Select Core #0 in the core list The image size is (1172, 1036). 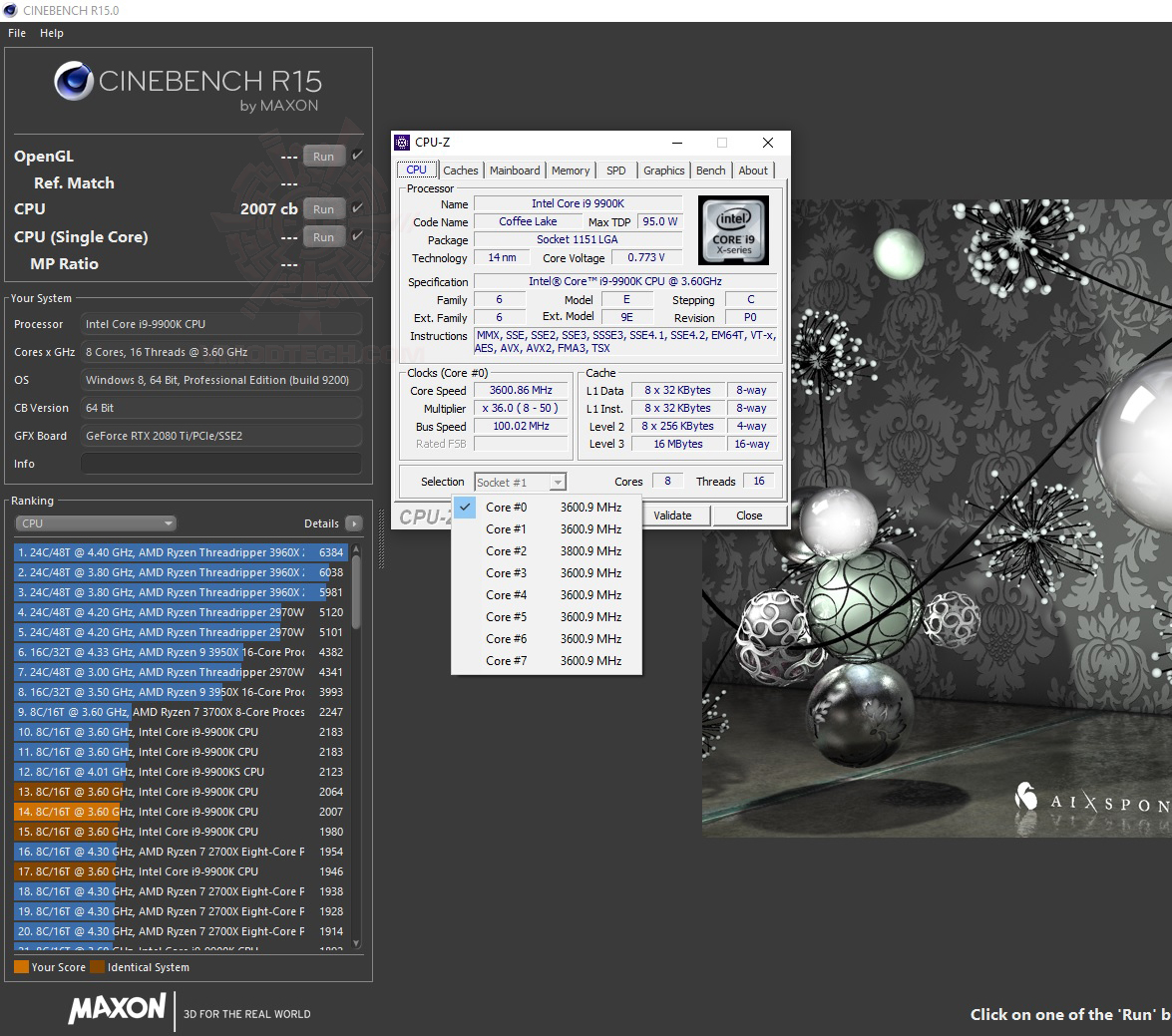[x=547, y=508]
